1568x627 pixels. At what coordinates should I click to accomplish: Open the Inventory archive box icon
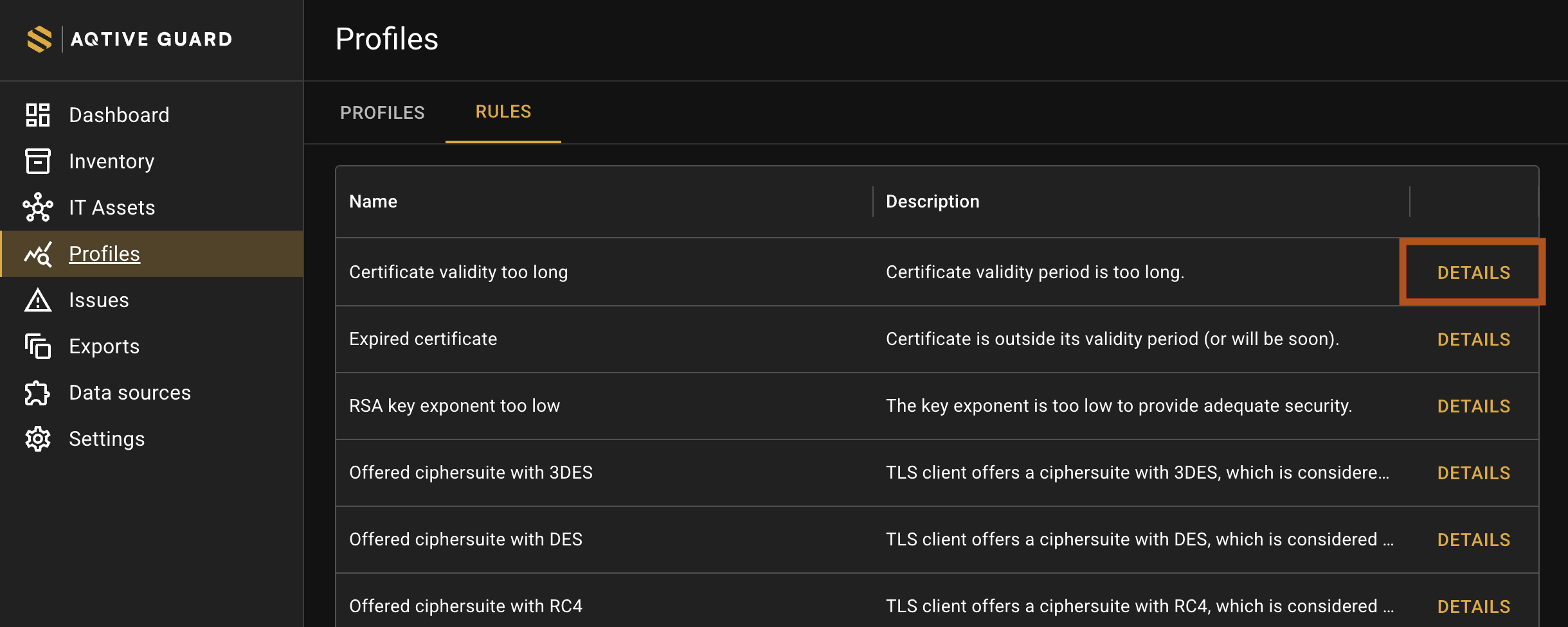38,161
